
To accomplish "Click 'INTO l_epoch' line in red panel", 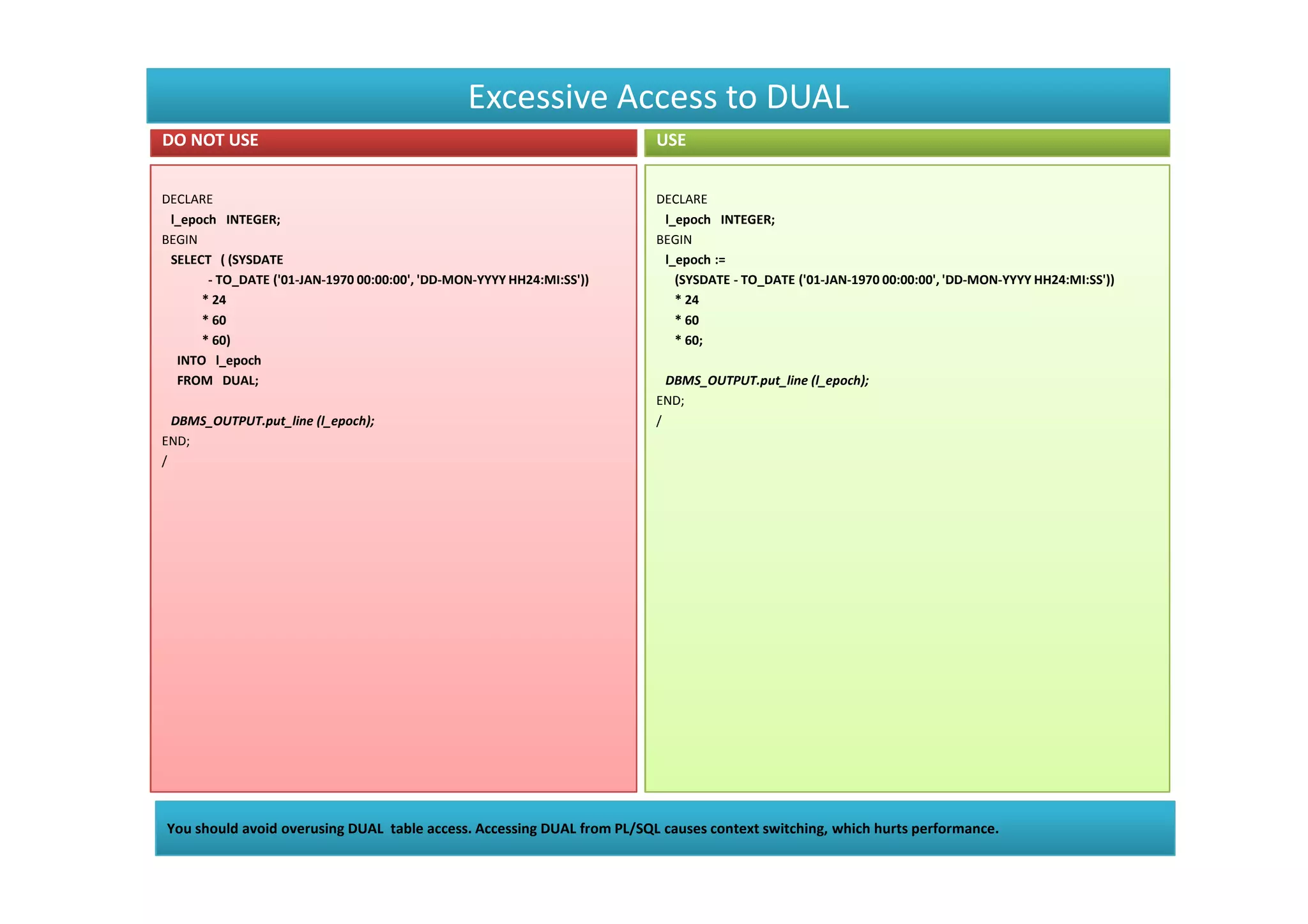I will [x=218, y=361].
